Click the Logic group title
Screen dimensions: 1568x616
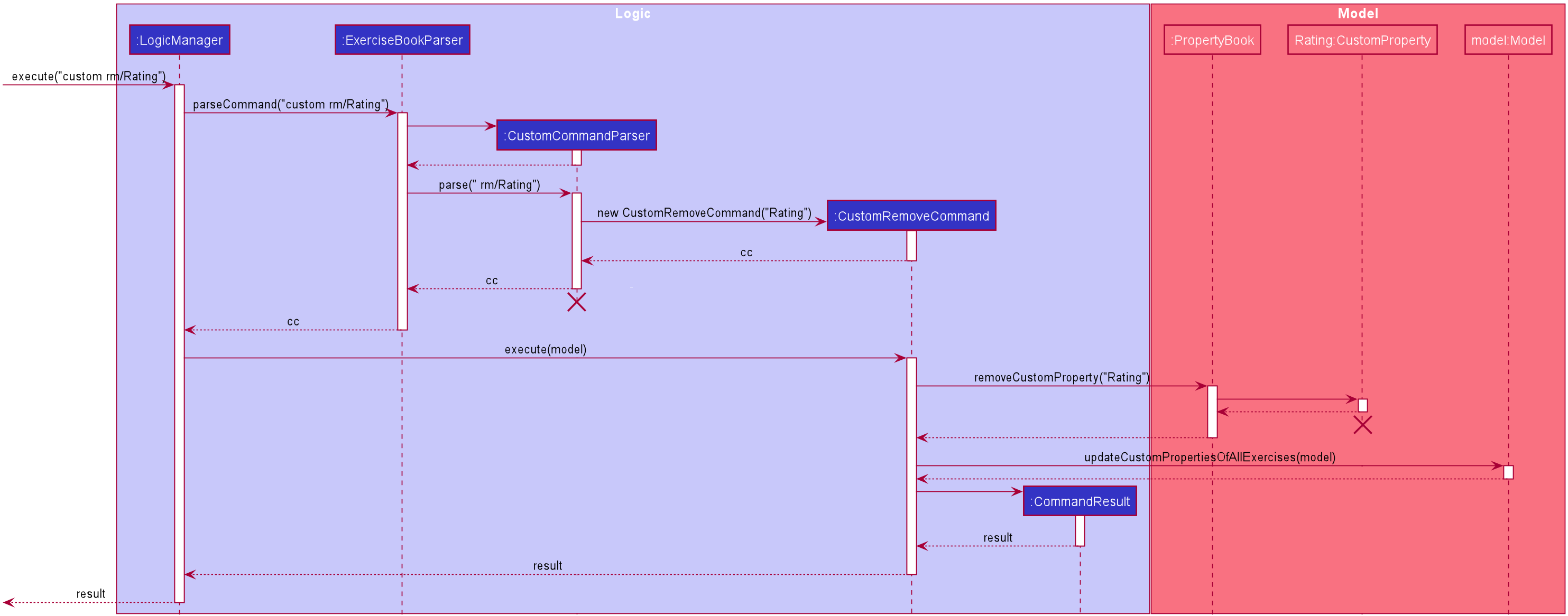[x=632, y=13]
